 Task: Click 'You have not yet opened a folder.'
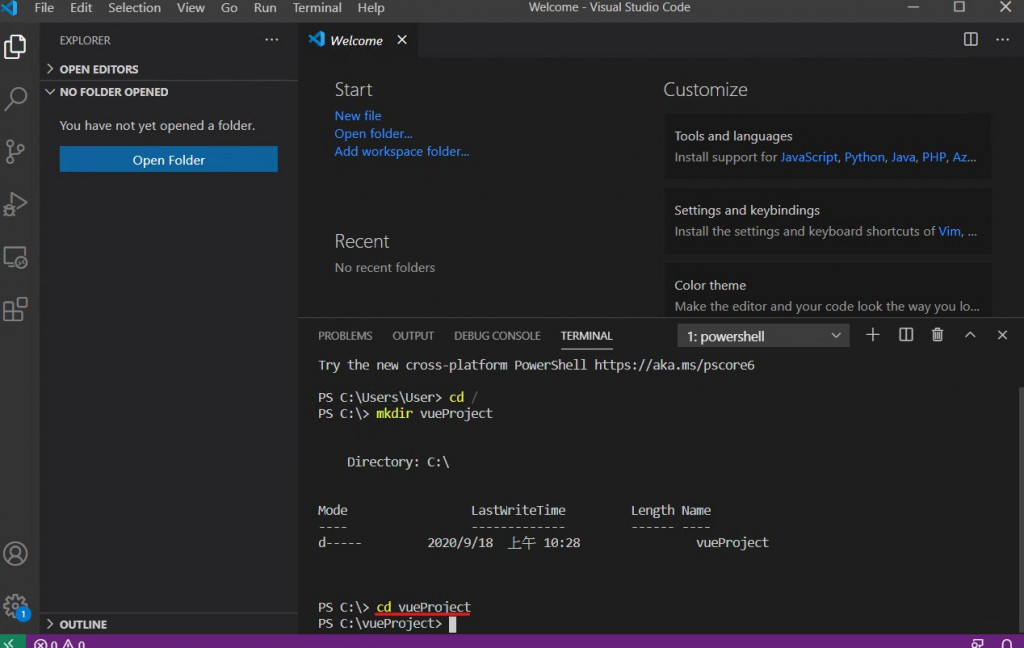click(x=157, y=125)
